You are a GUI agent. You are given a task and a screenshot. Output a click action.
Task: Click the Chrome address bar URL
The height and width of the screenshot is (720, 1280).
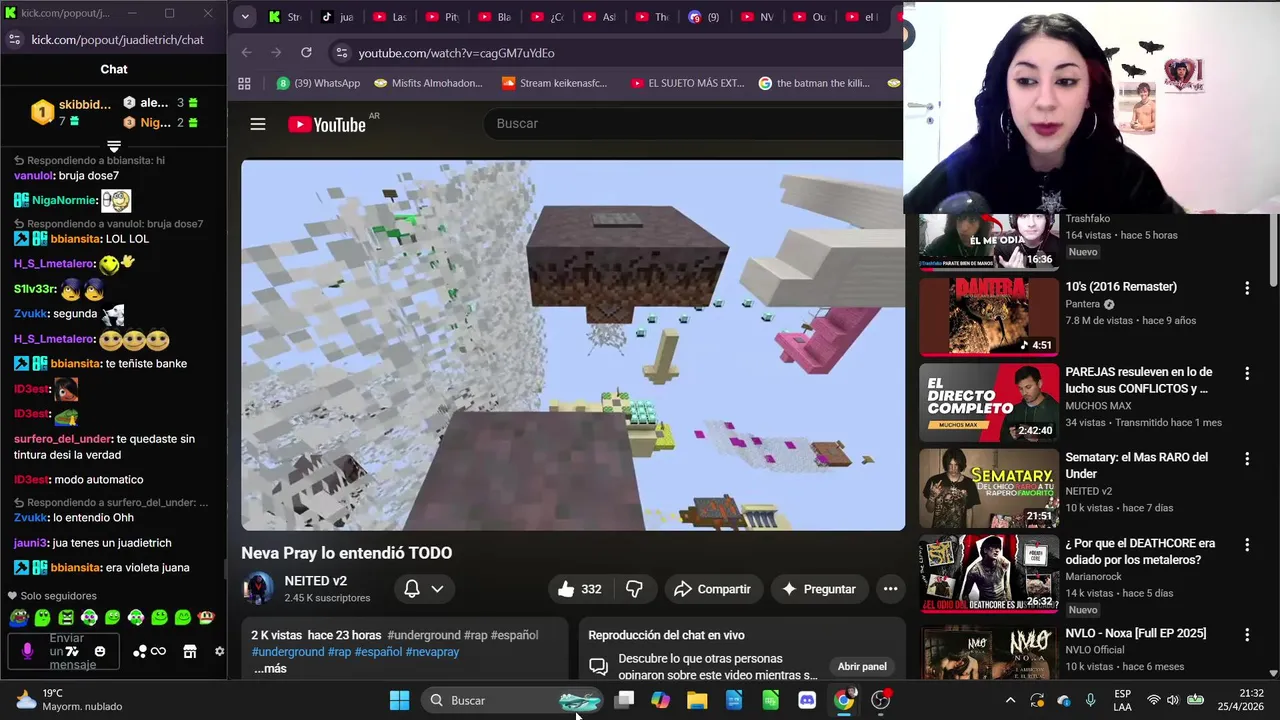(x=457, y=53)
